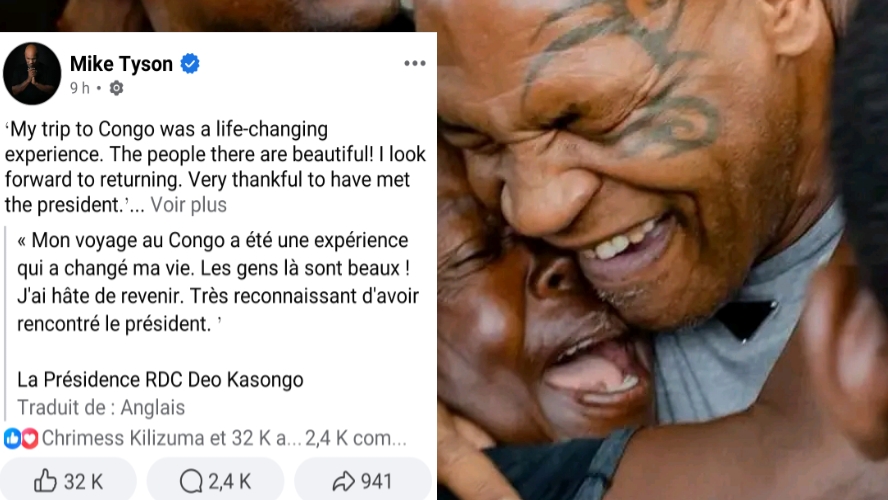
Task: Open Mike Tyson's profile picture
Action: pos(32,73)
